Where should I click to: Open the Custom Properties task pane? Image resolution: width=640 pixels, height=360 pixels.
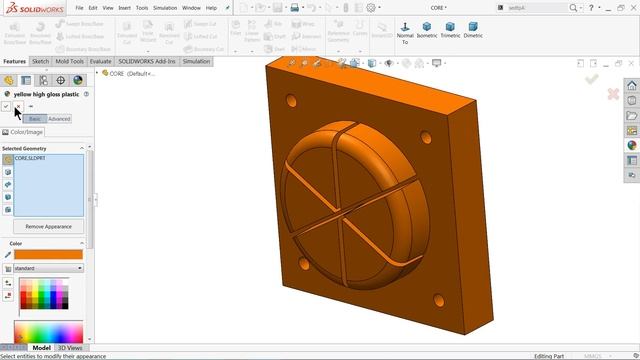[631, 160]
